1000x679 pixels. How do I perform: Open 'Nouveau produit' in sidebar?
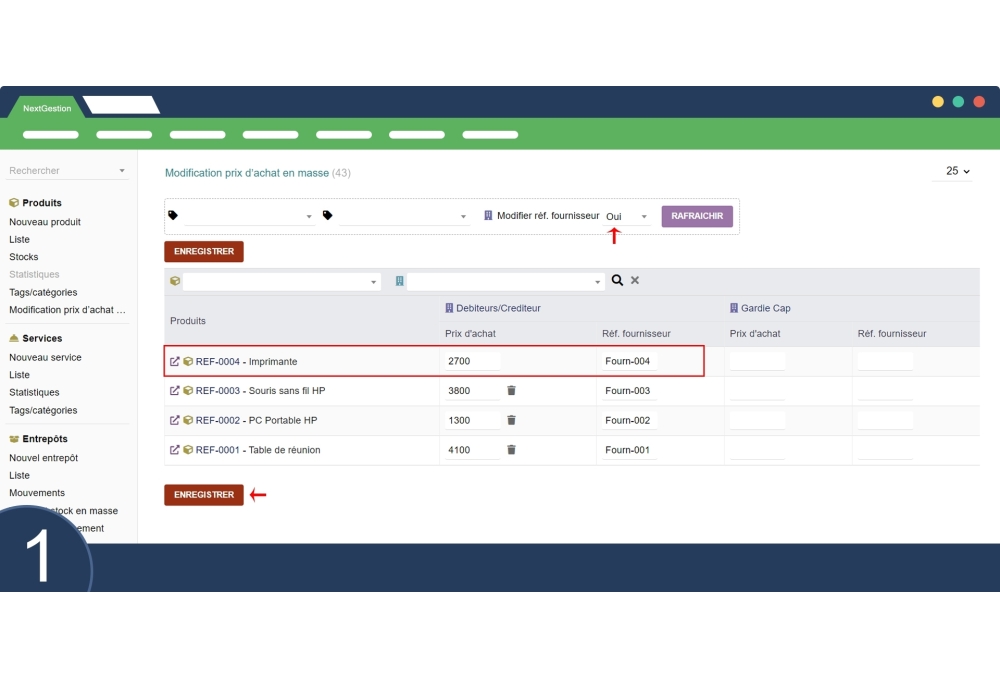point(45,222)
